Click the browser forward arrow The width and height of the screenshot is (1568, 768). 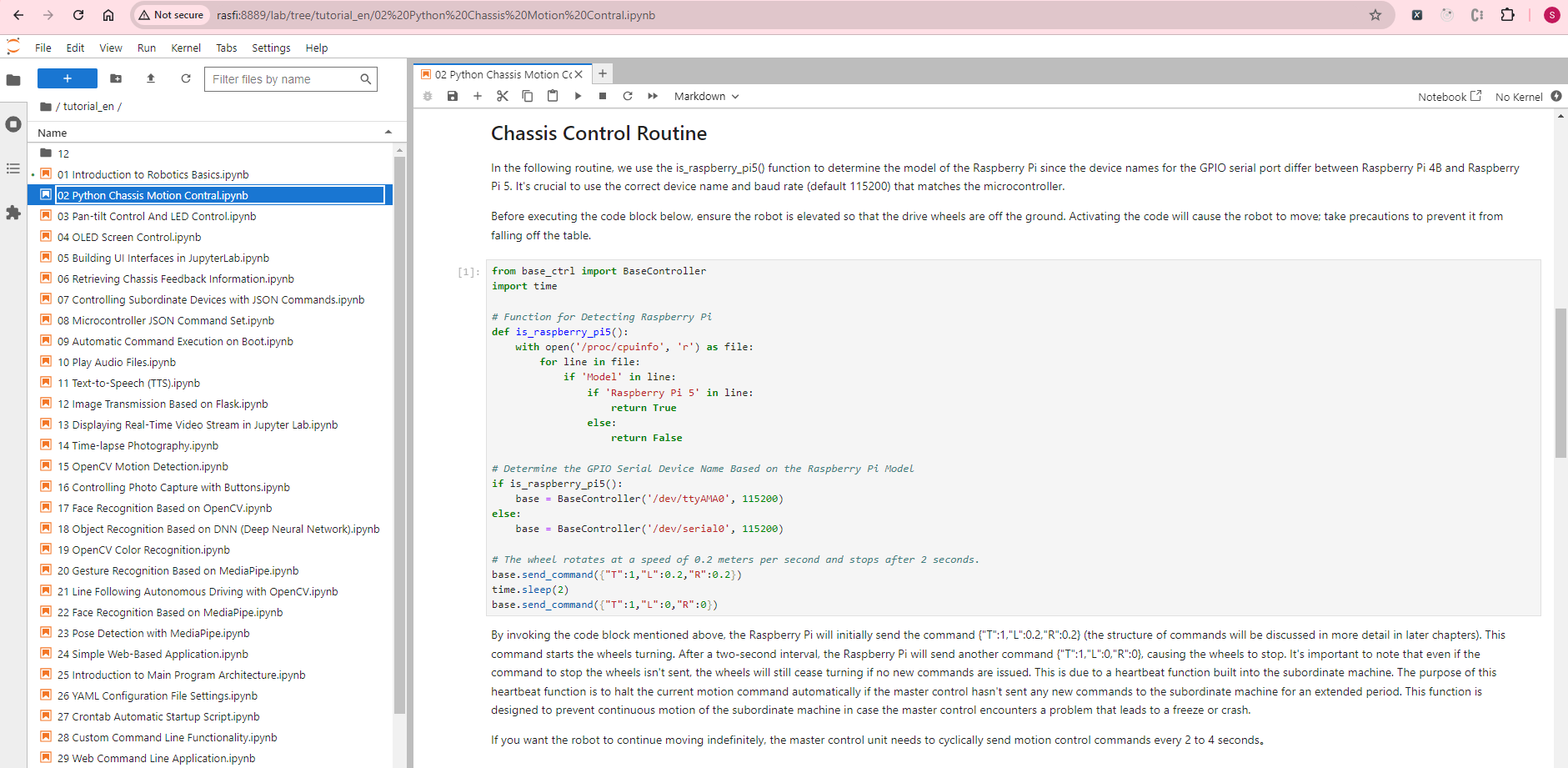48,15
